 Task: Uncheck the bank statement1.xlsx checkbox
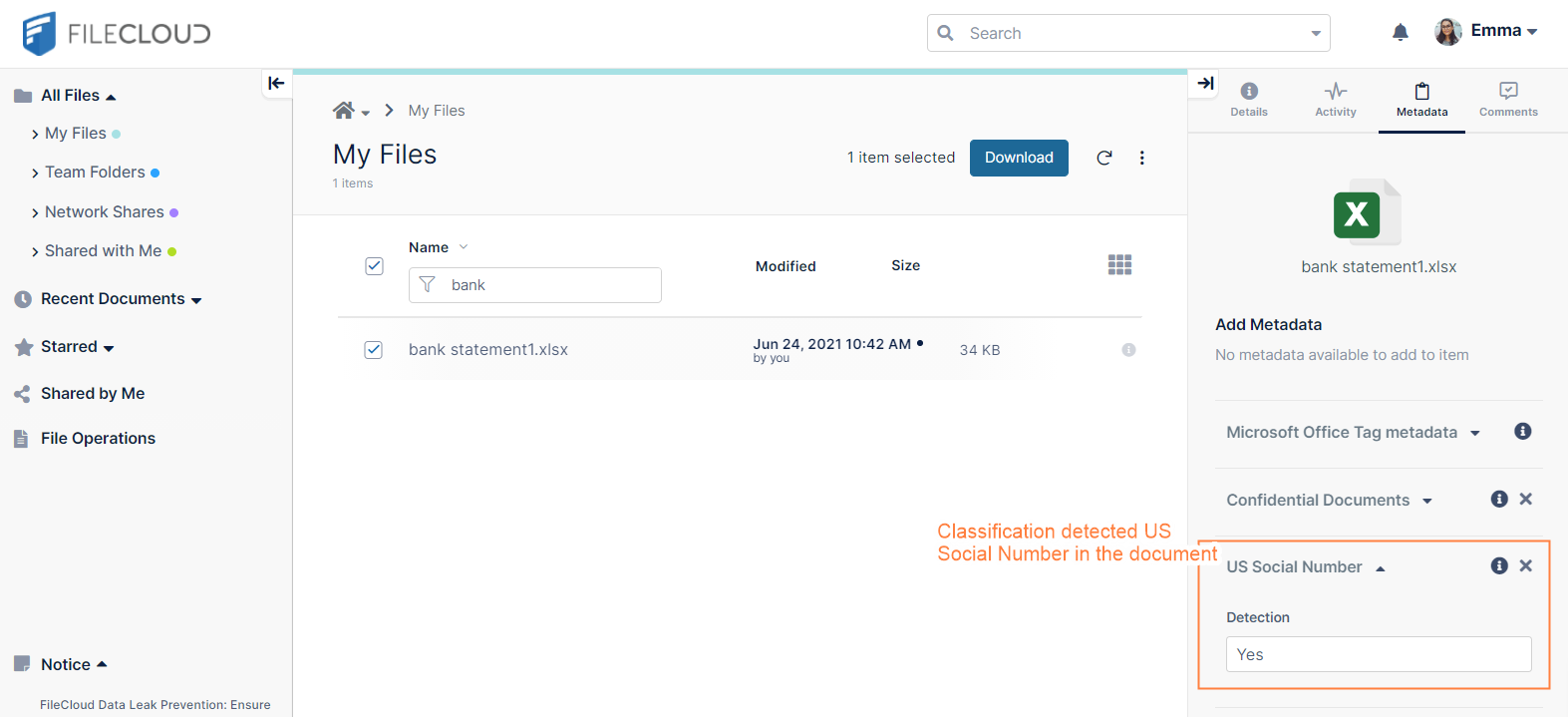[374, 350]
